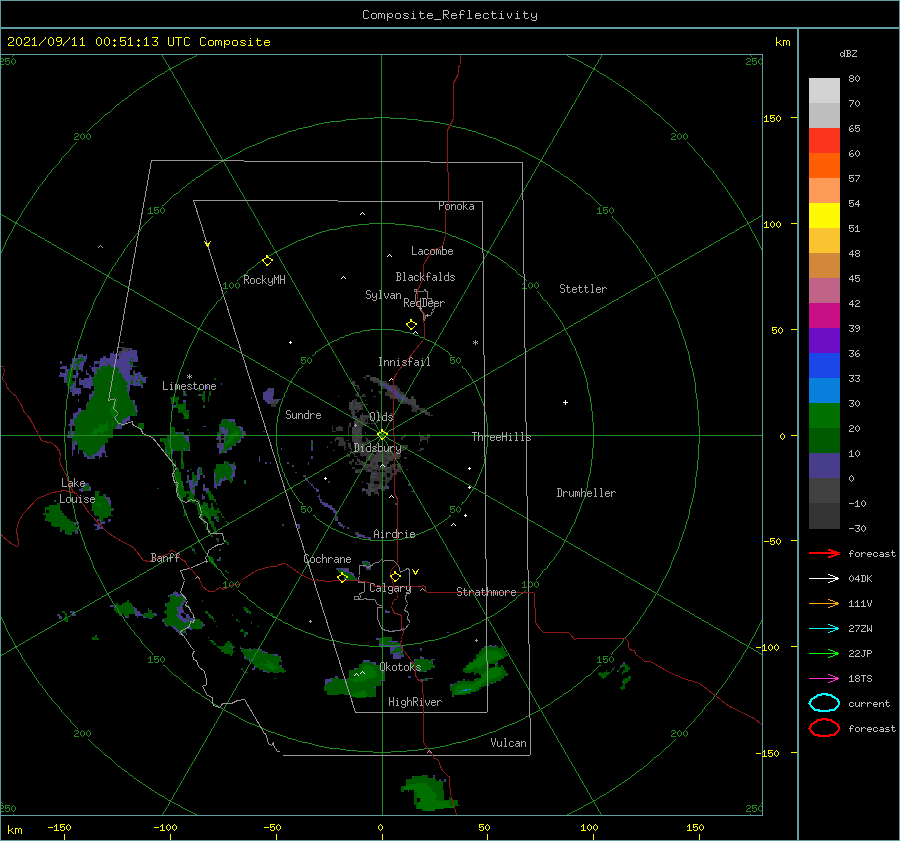Image resolution: width=900 pixels, height=841 pixels.
Task: Click the red forecast arrow in legend
Action: [x=824, y=553]
